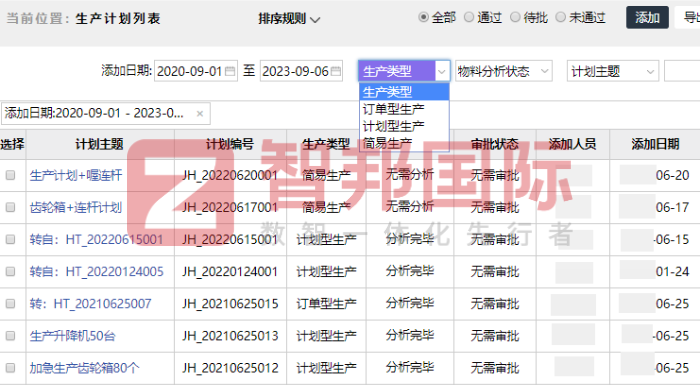Check the box for 加急生产齿轮箱80个 row
700x385 pixels.
click(x=10, y=368)
